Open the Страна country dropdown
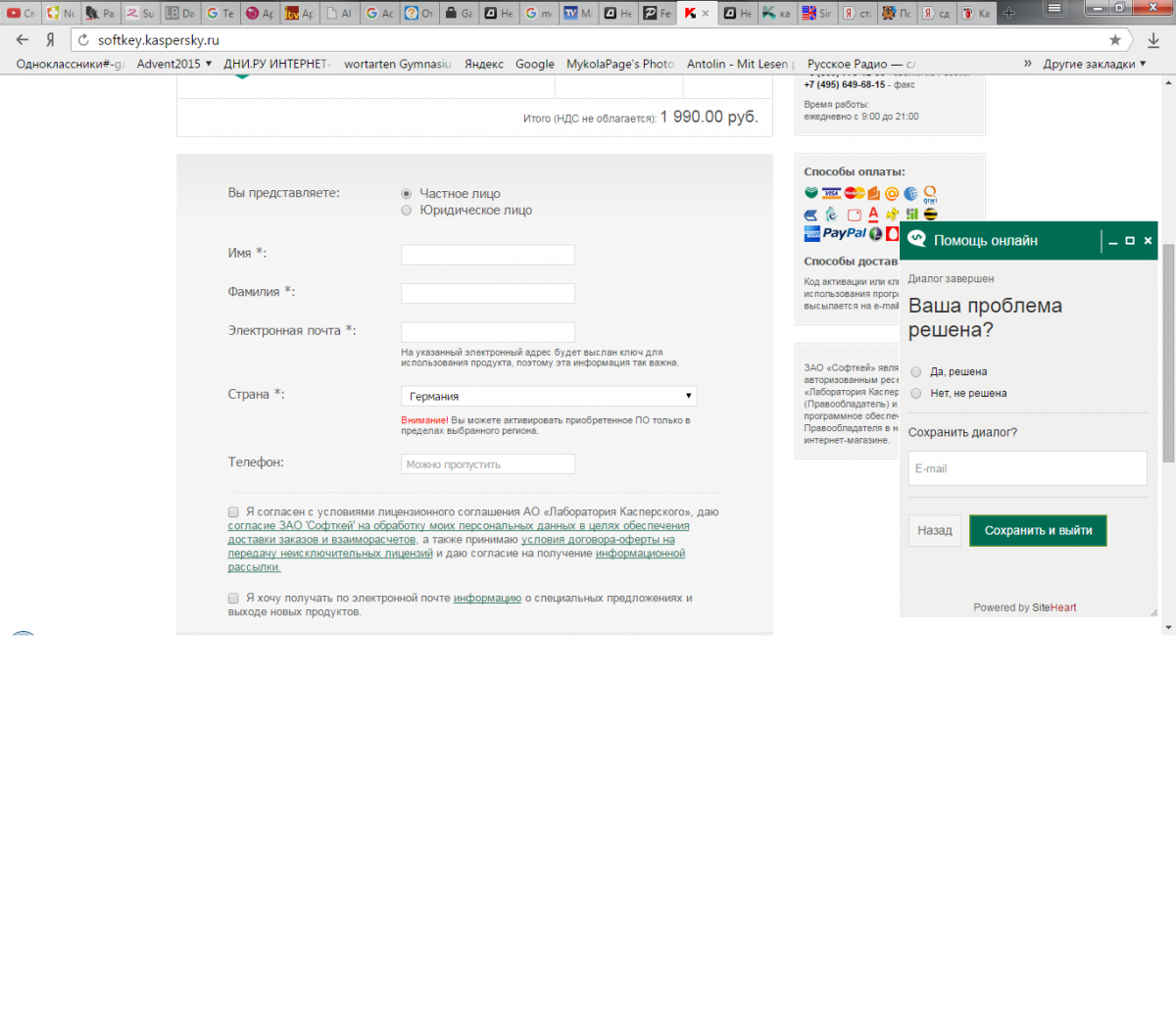Viewport: 1176px width, 1014px height. click(x=549, y=396)
